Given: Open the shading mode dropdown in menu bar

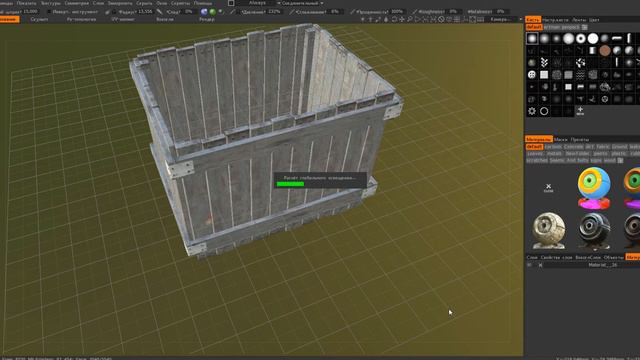Looking at the screenshot, I should pos(302,3).
